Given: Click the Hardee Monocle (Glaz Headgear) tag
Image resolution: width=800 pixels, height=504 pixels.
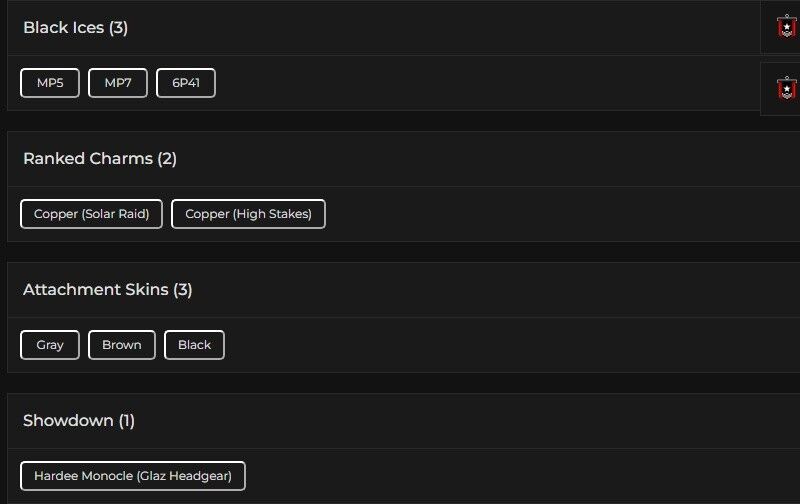Looking at the screenshot, I should (x=133, y=476).
